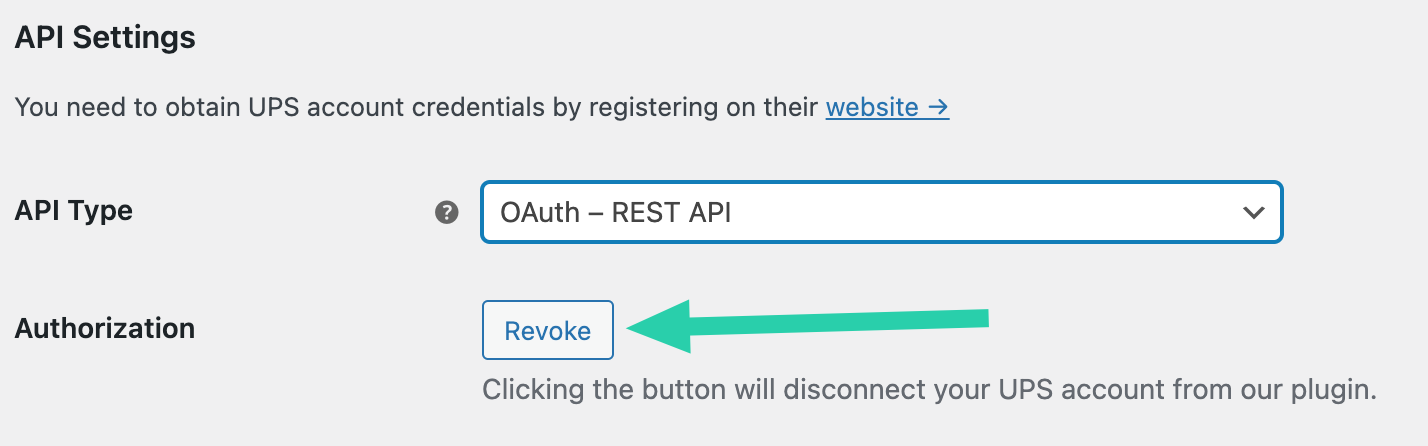Click the word "Revoke" inside the button
This screenshot has height=446, width=1428.
(547, 330)
